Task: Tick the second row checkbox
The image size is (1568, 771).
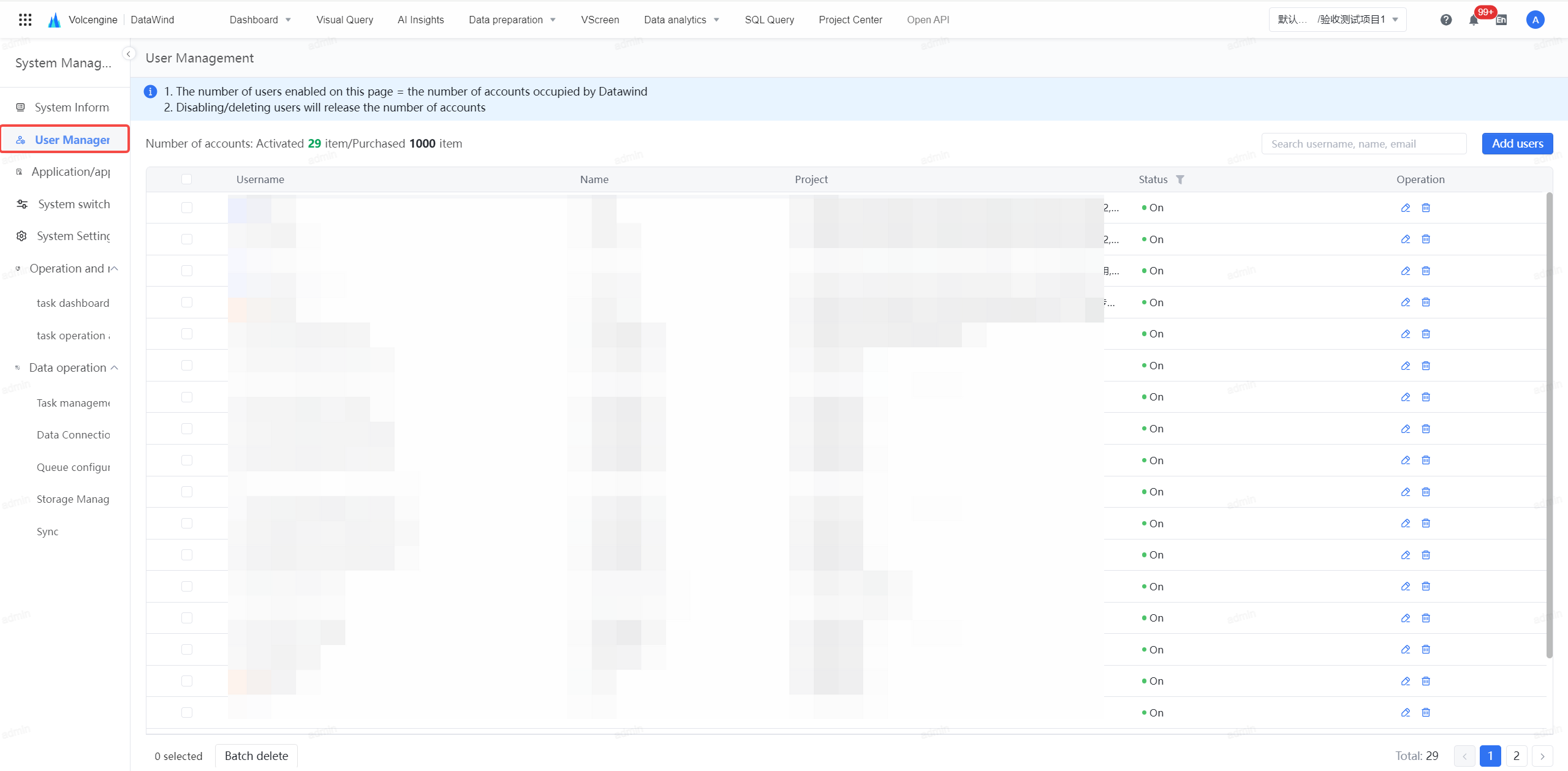Action: tap(187, 239)
